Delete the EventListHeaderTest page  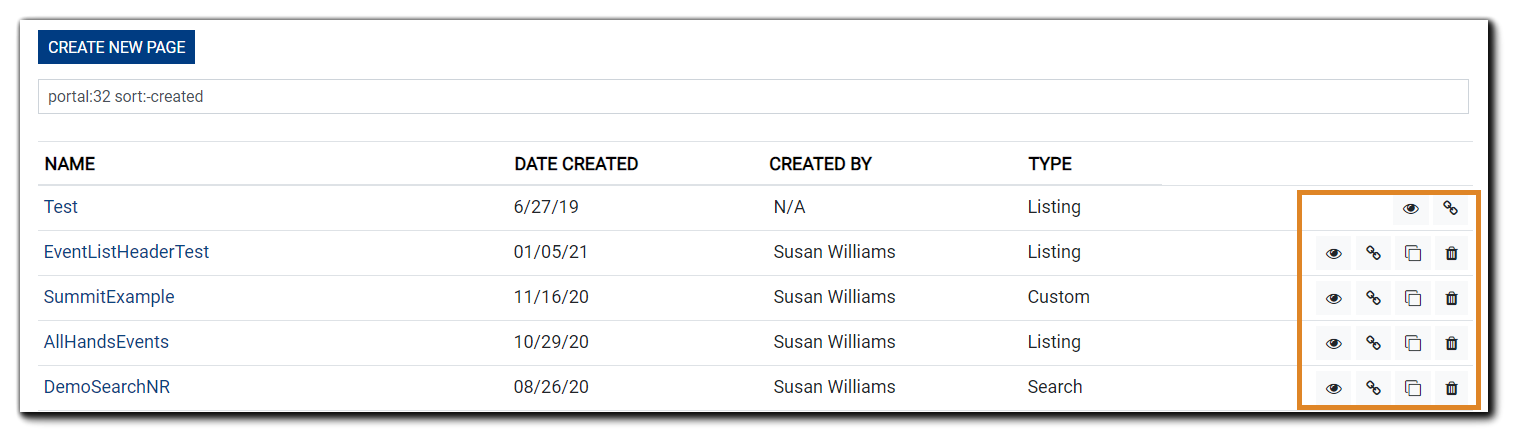click(1451, 254)
